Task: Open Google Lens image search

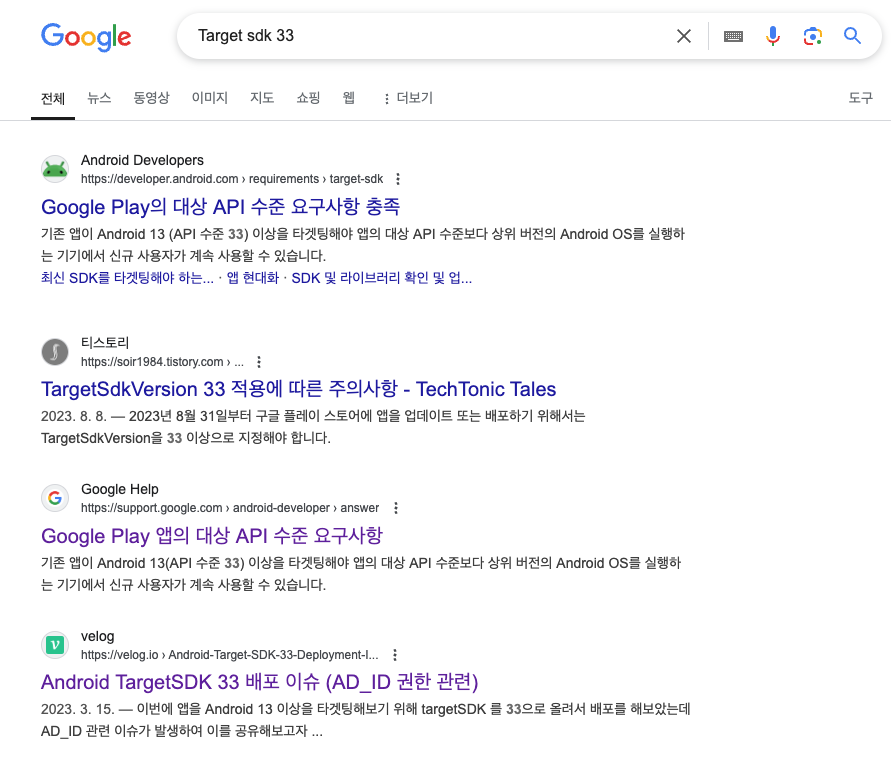Action: [x=813, y=36]
